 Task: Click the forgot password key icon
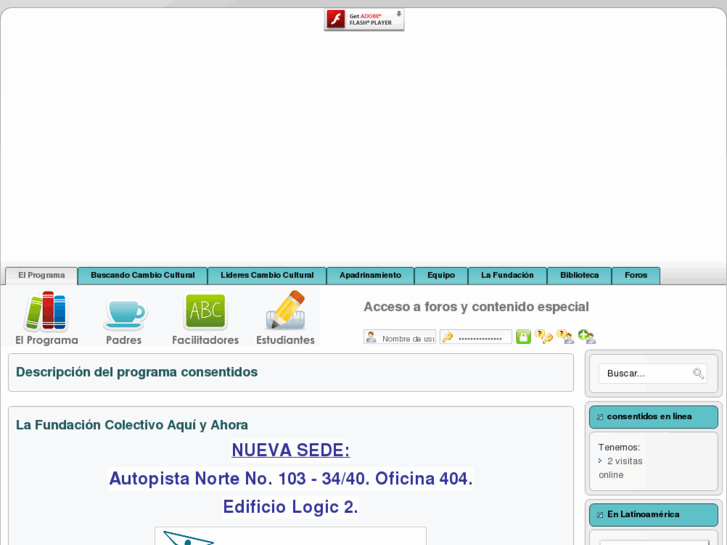pyautogui.click(x=543, y=337)
